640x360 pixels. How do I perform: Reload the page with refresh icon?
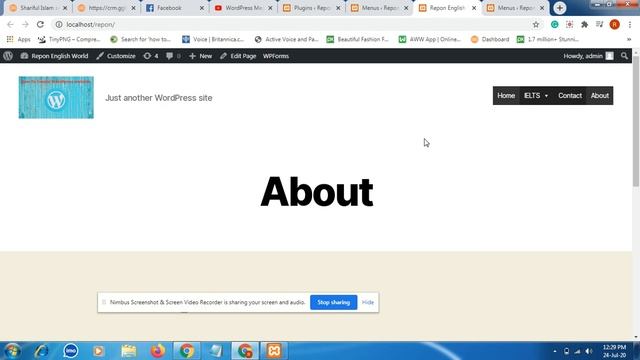(x=40, y=24)
